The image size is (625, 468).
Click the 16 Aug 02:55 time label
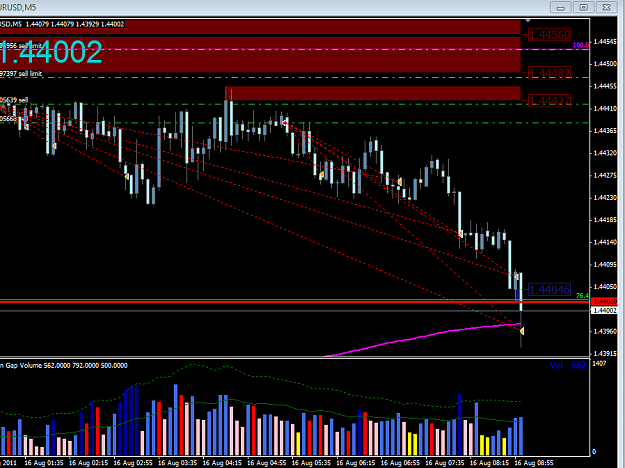133,463
